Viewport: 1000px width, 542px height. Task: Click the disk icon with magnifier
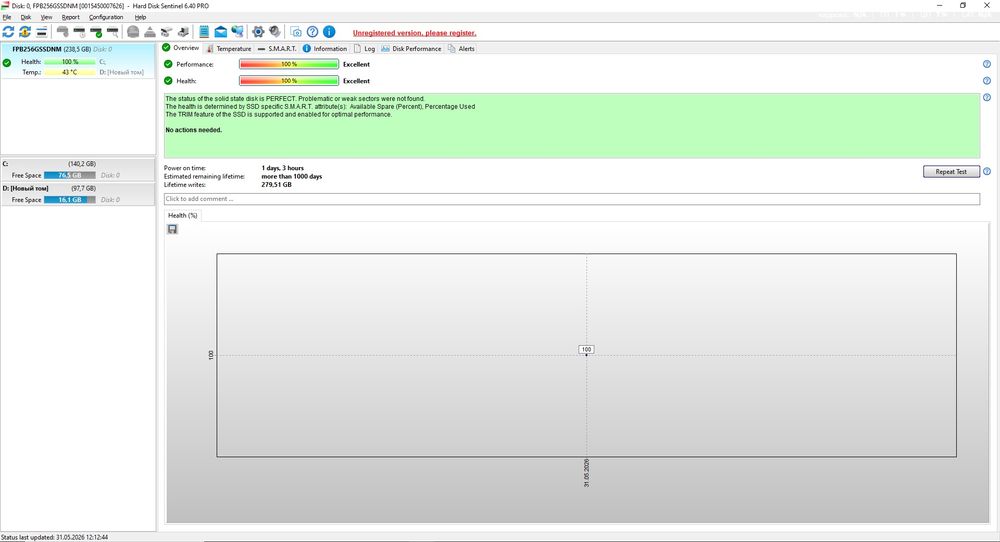(x=112, y=31)
